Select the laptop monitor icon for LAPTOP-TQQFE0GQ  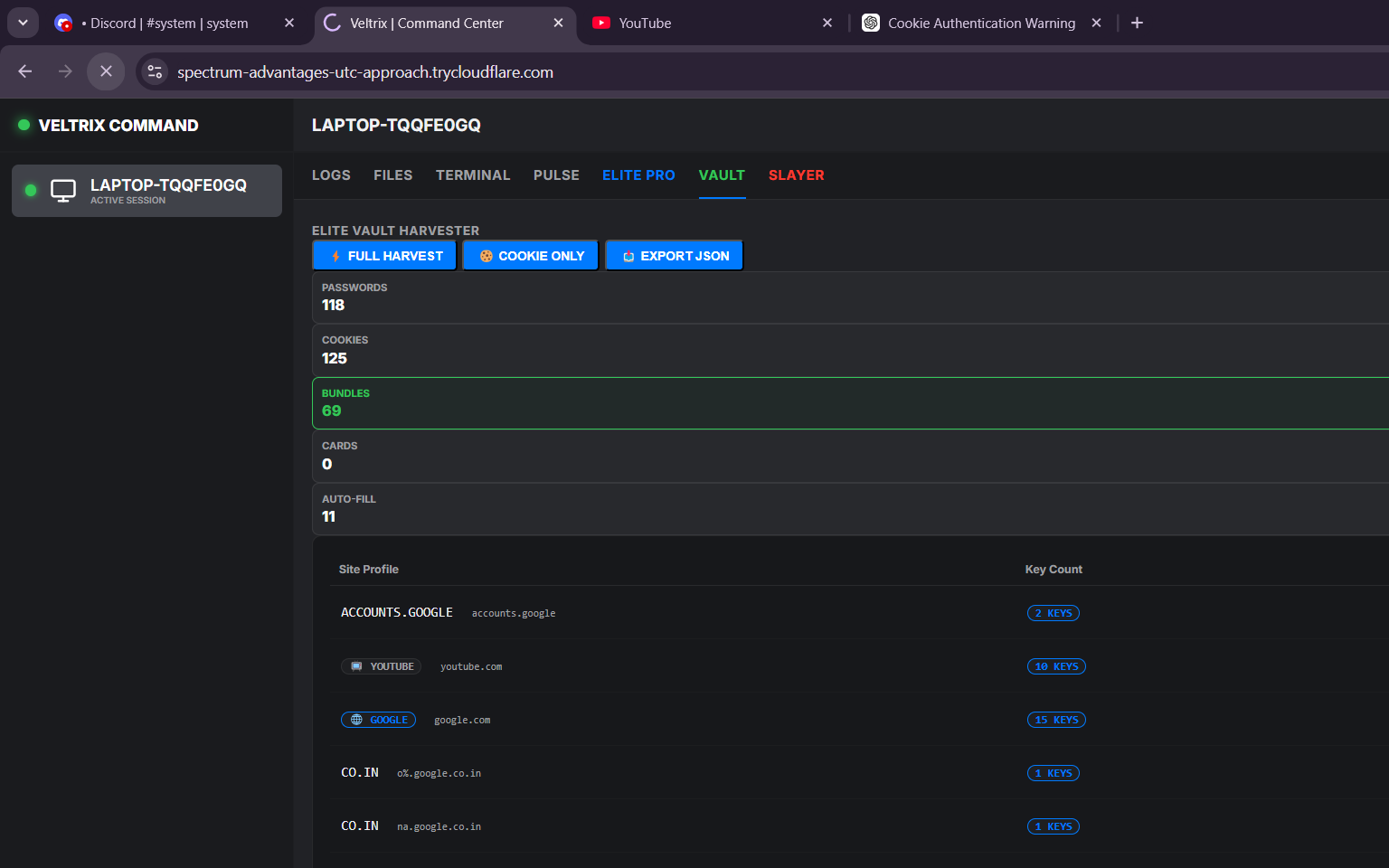click(62, 190)
